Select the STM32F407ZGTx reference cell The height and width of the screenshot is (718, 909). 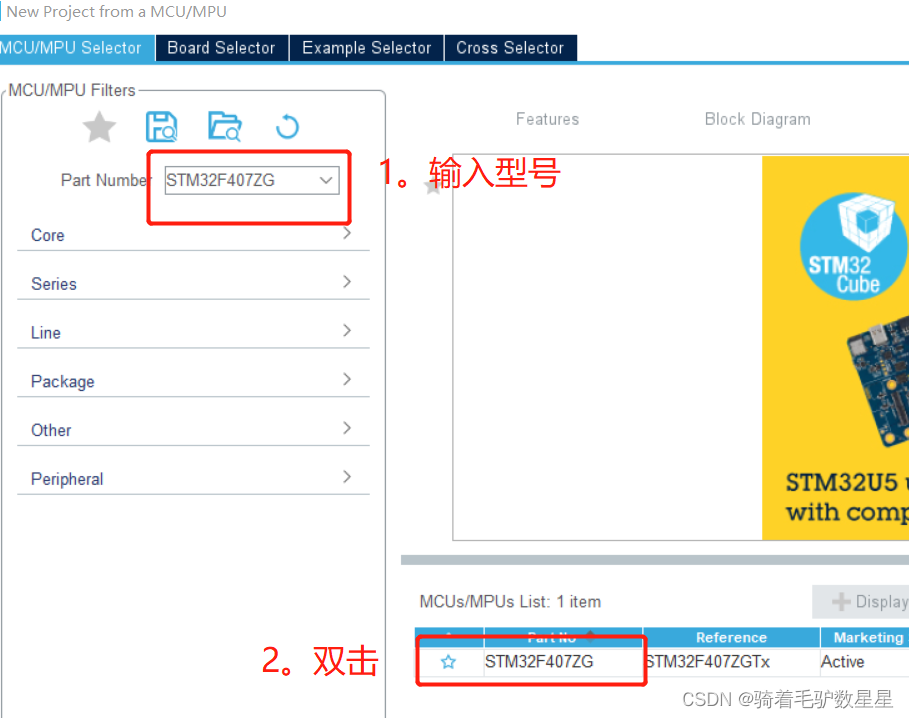tap(731, 662)
